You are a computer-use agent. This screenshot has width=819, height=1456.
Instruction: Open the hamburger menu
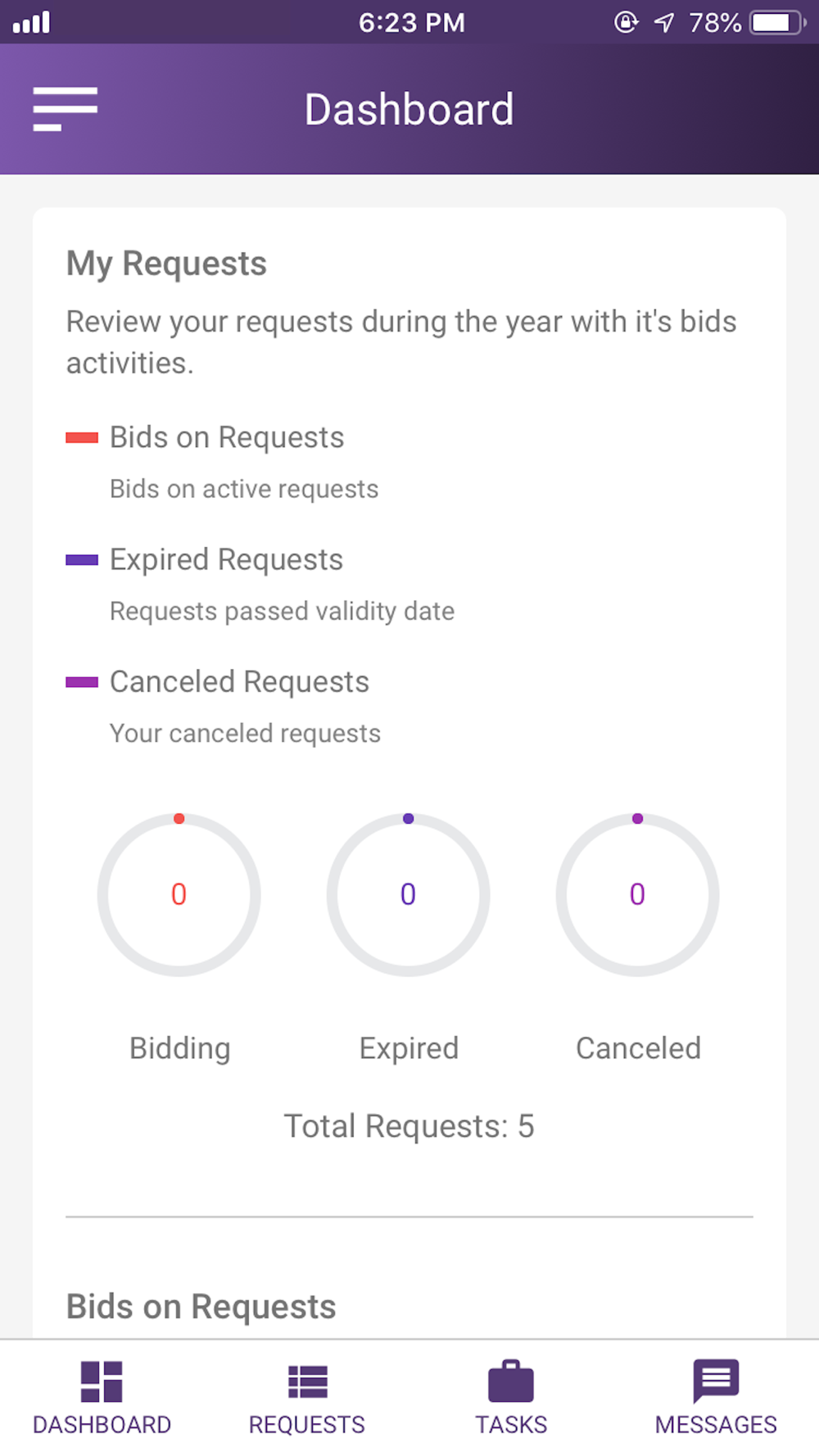tap(65, 109)
